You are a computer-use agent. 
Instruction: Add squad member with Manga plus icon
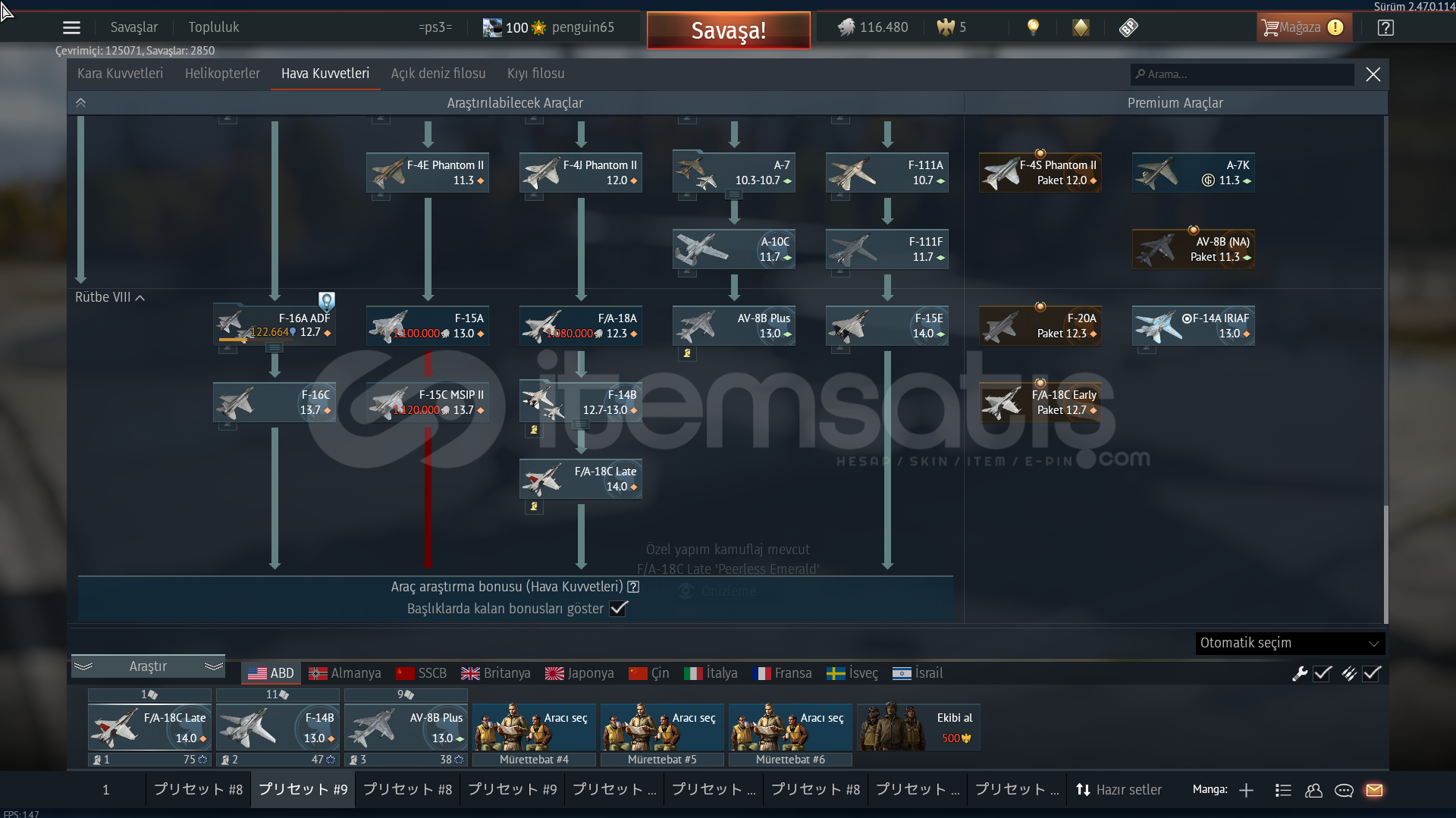coord(1246,790)
